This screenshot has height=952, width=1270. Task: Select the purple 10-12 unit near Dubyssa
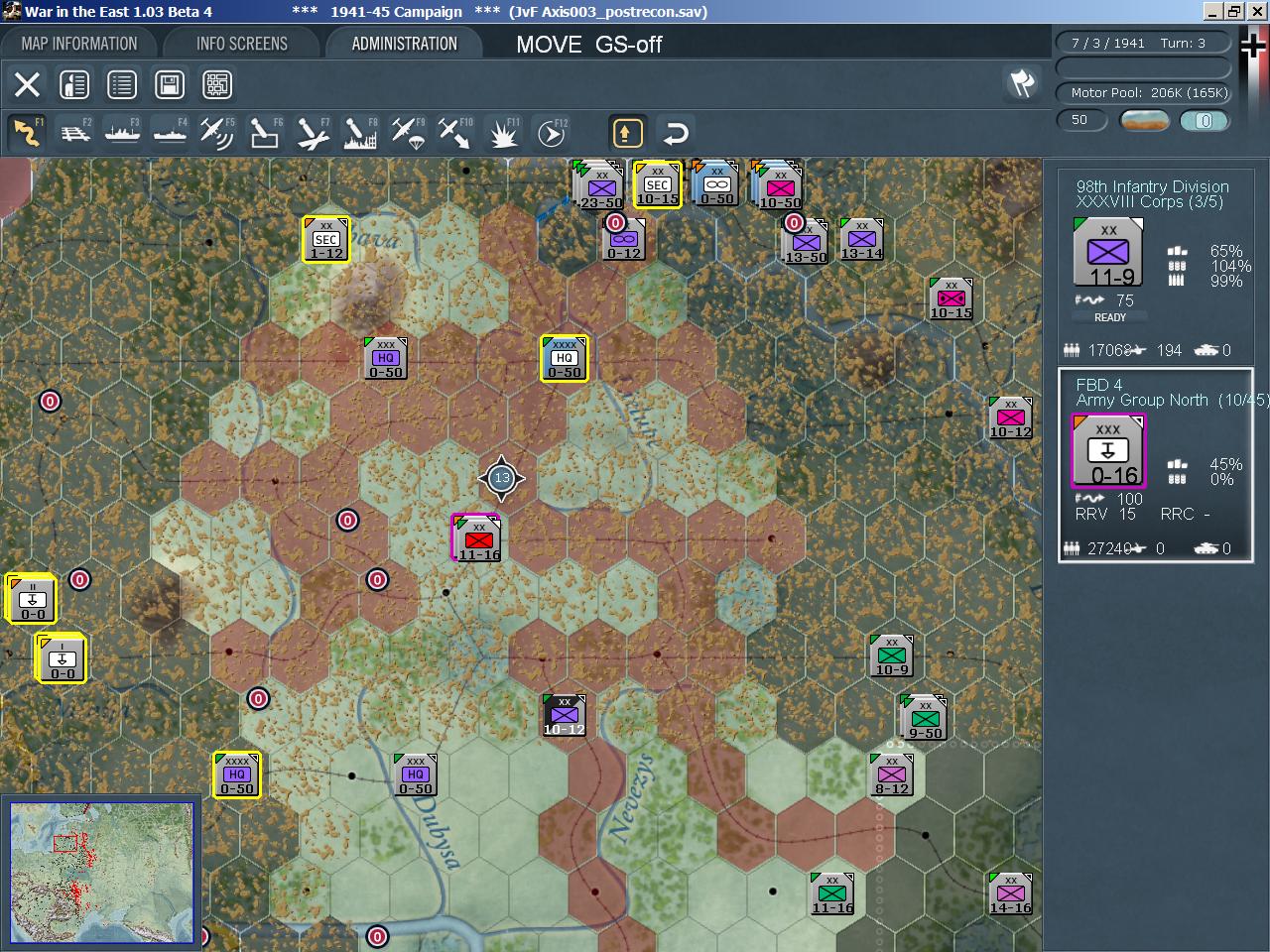point(564,715)
